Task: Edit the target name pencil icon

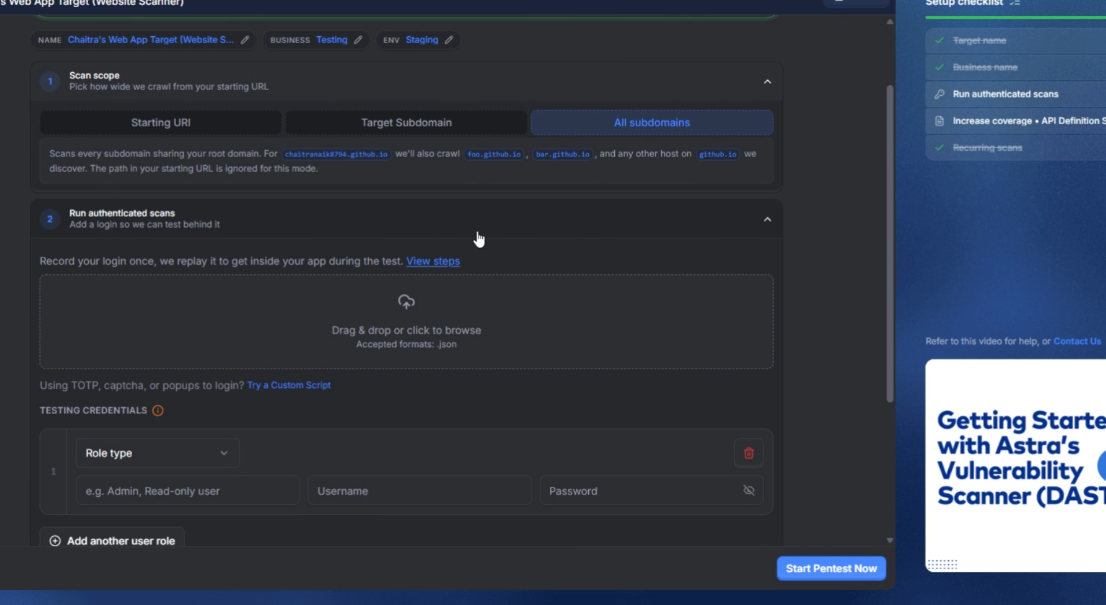Action: (245, 40)
